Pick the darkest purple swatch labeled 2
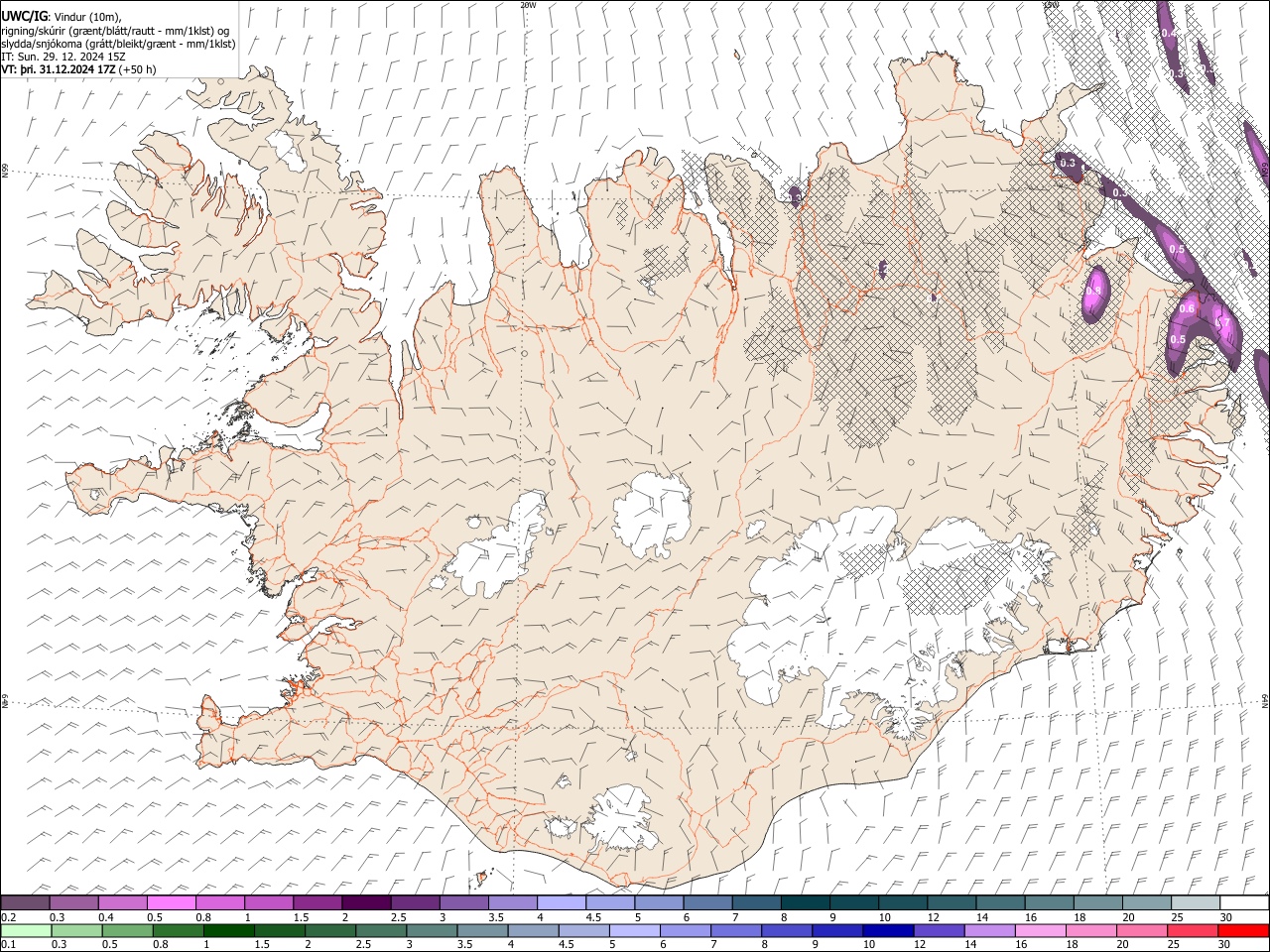1270x952 pixels. click(x=366, y=902)
